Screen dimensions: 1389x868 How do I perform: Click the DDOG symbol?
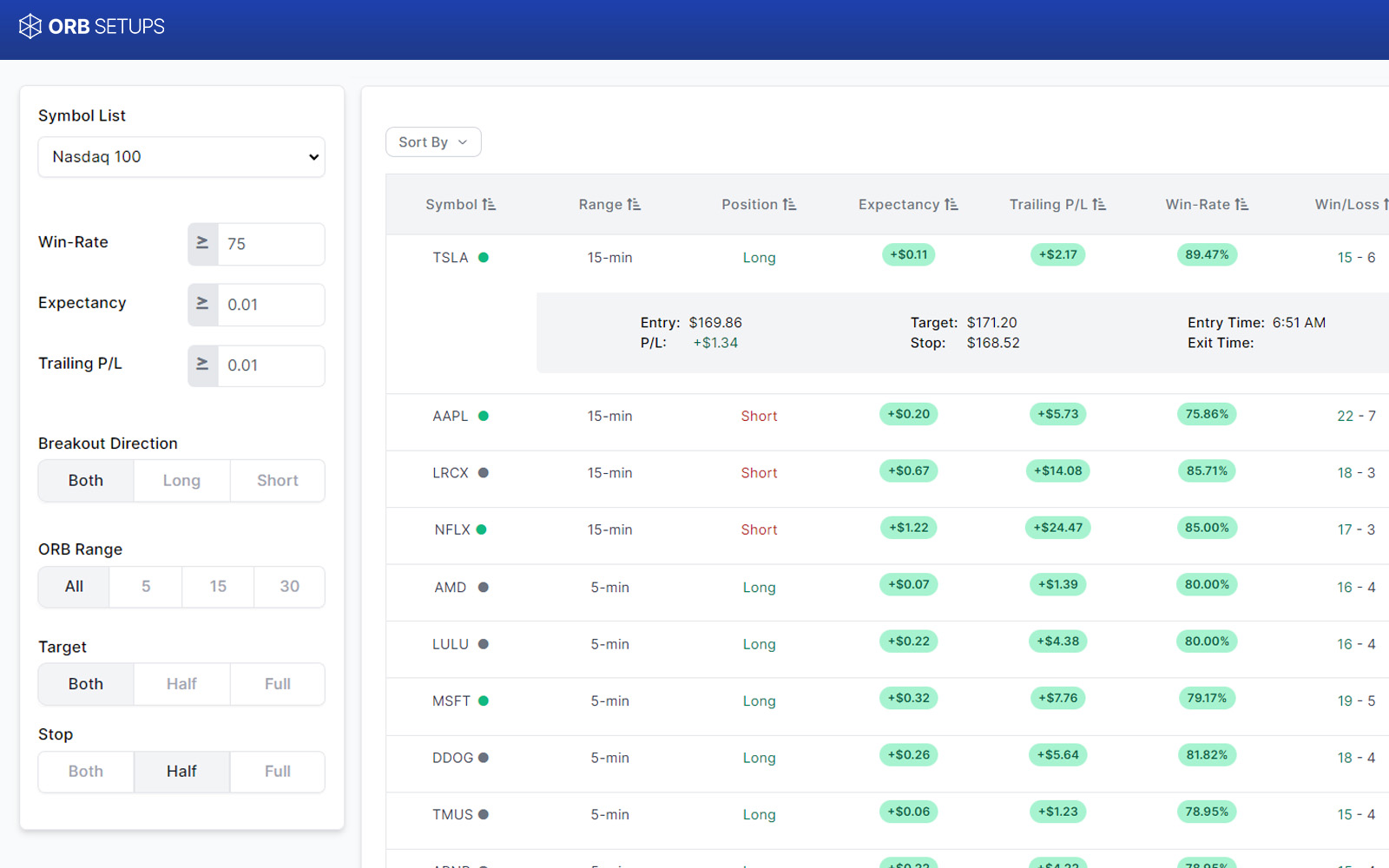[x=453, y=758]
